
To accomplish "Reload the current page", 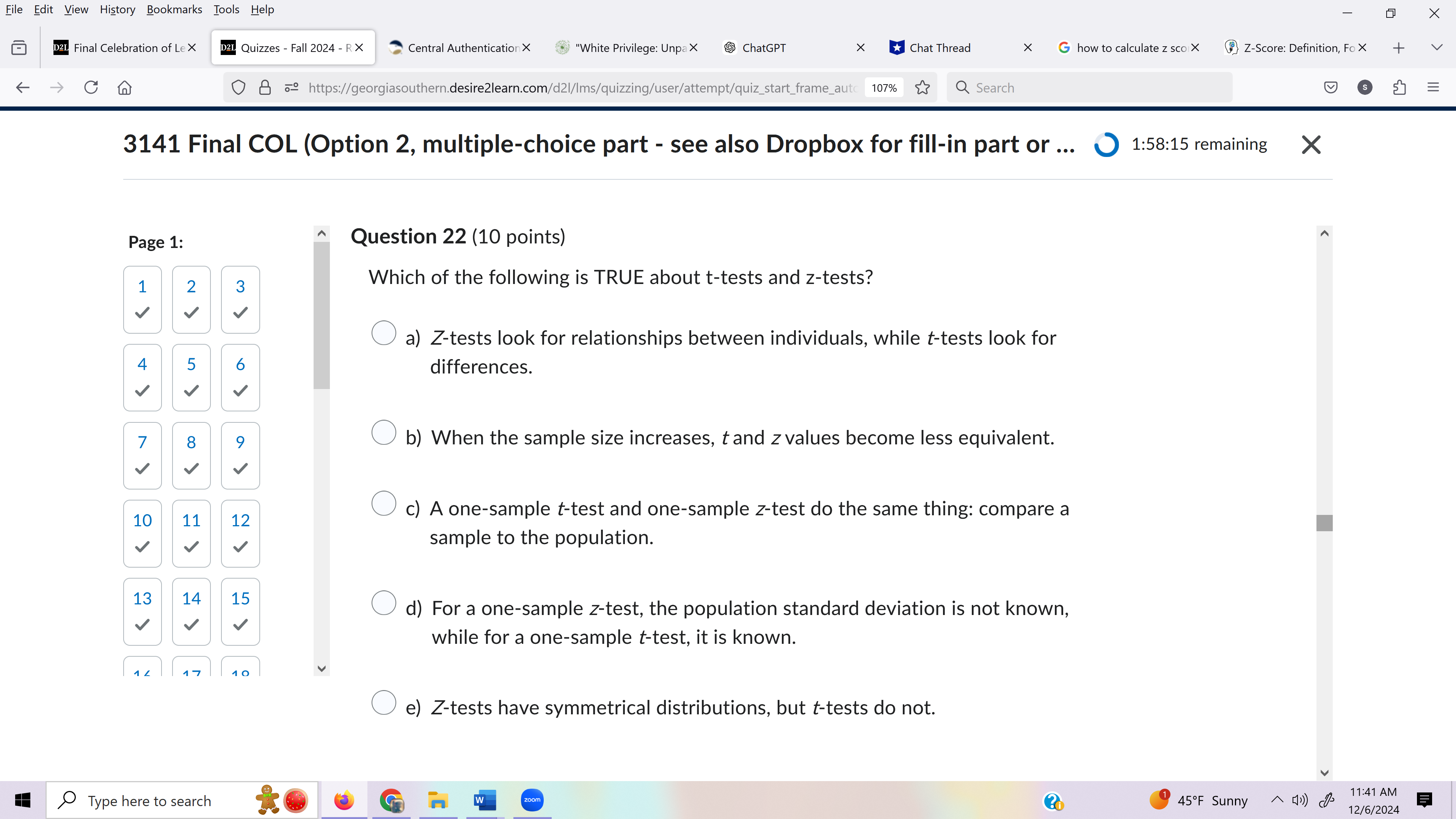I will point(91,87).
